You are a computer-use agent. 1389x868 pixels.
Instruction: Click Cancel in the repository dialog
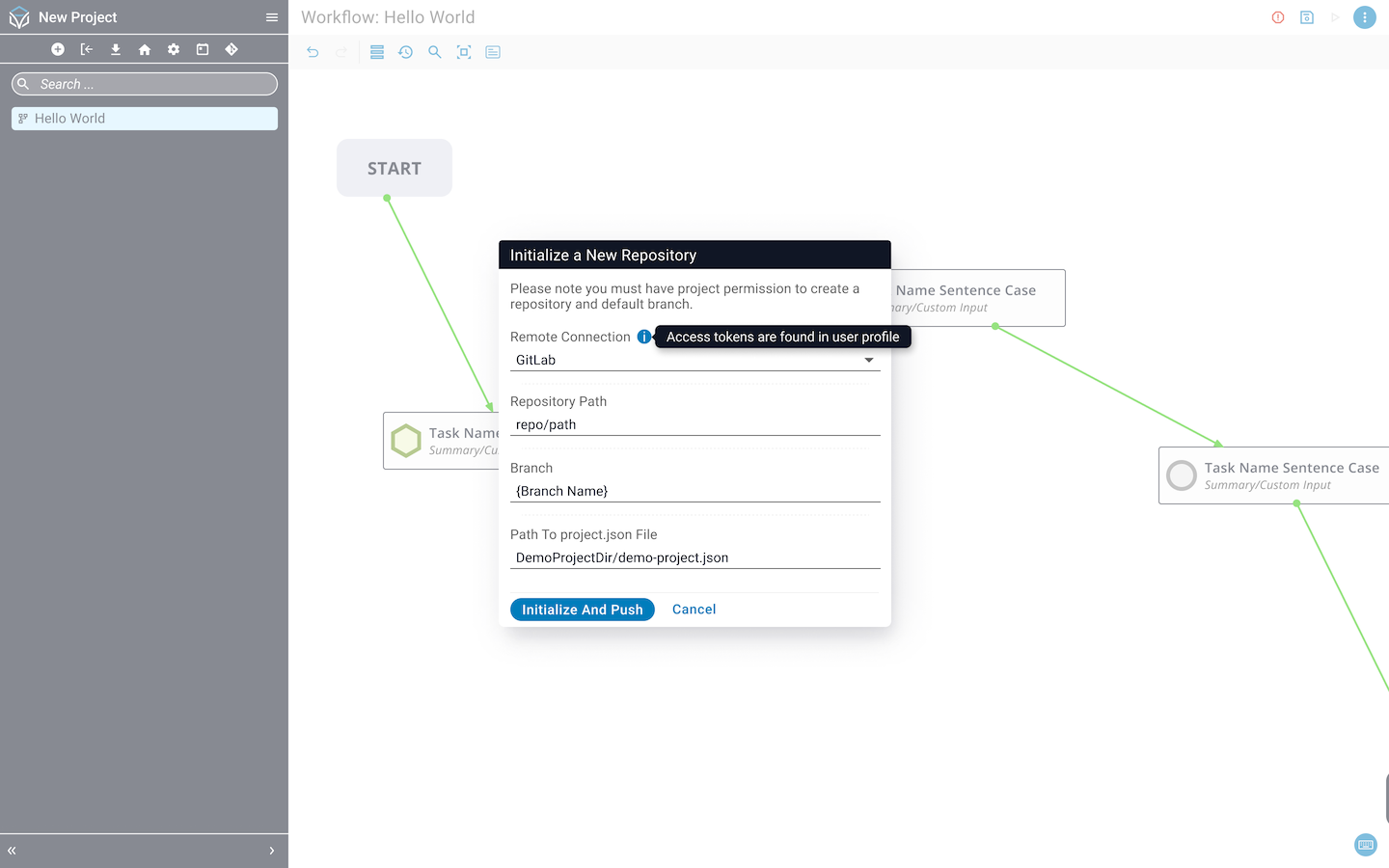pyautogui.click(x=694, y=610)
